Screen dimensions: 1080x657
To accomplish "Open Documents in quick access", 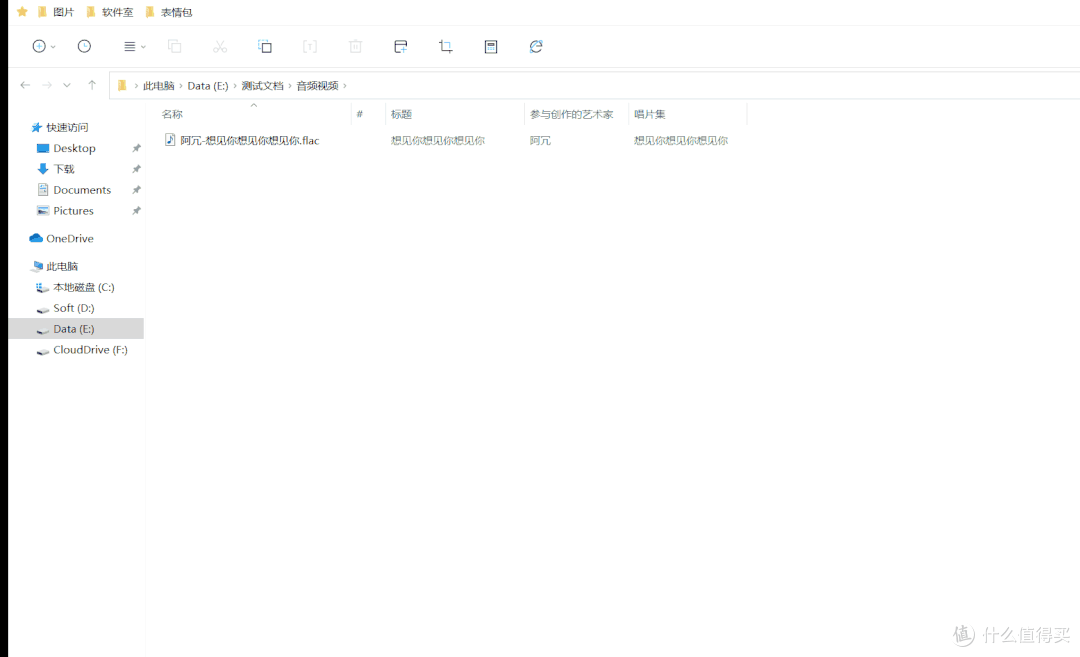I will point(82,189).
